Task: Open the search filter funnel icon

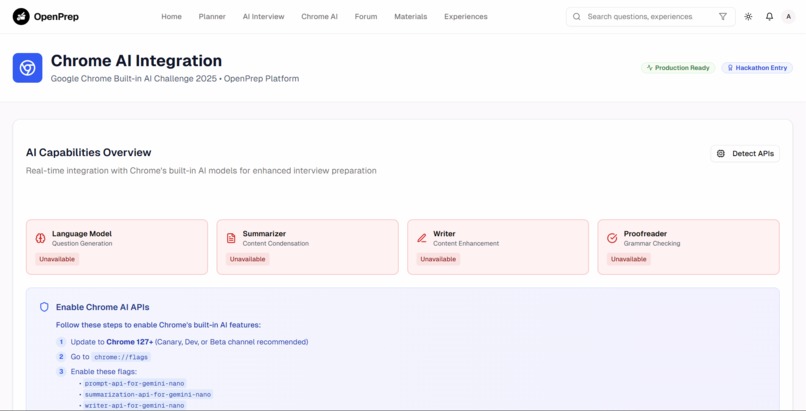Action: [x=723, y=16]
